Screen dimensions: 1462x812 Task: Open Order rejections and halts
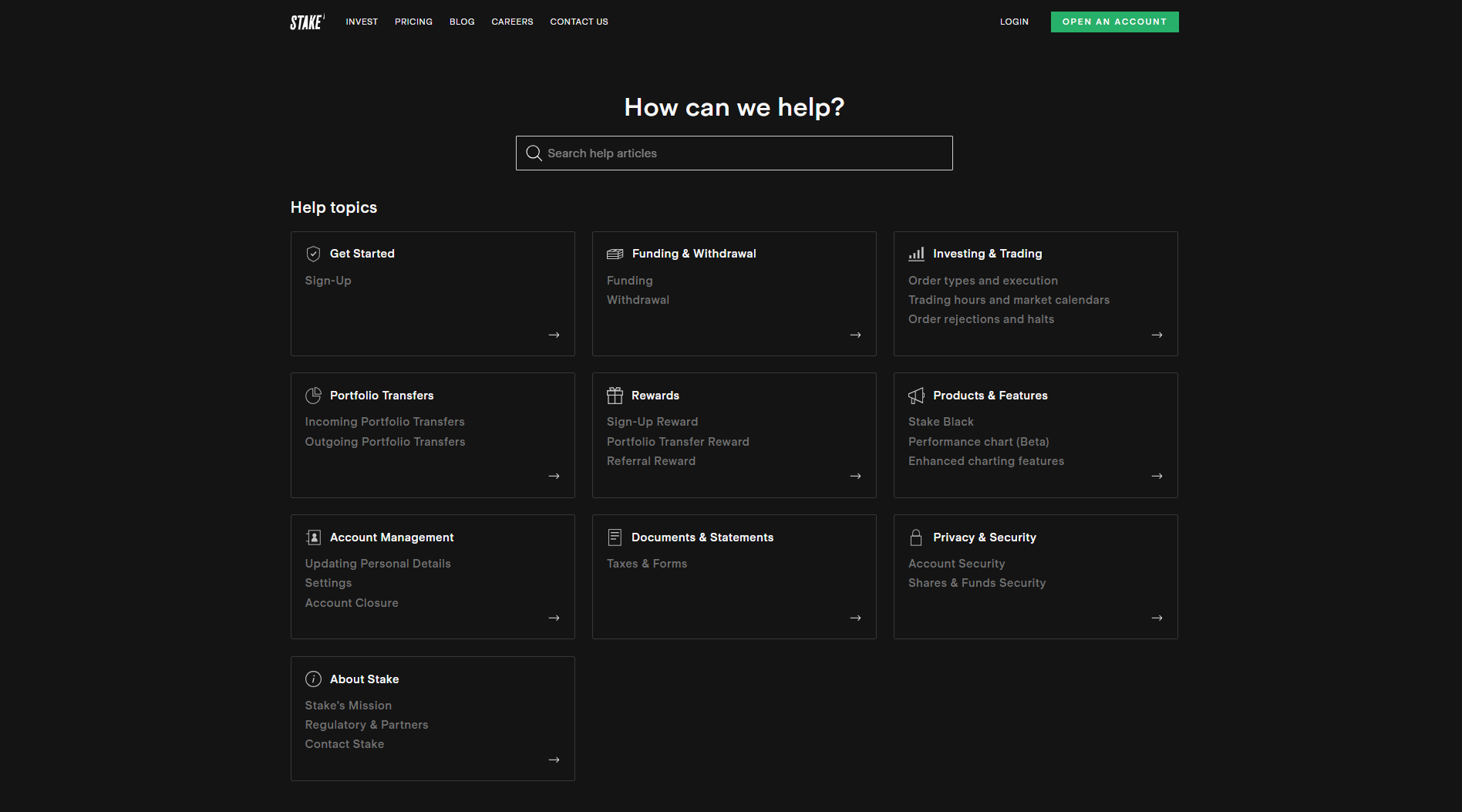tap(981, 319)
